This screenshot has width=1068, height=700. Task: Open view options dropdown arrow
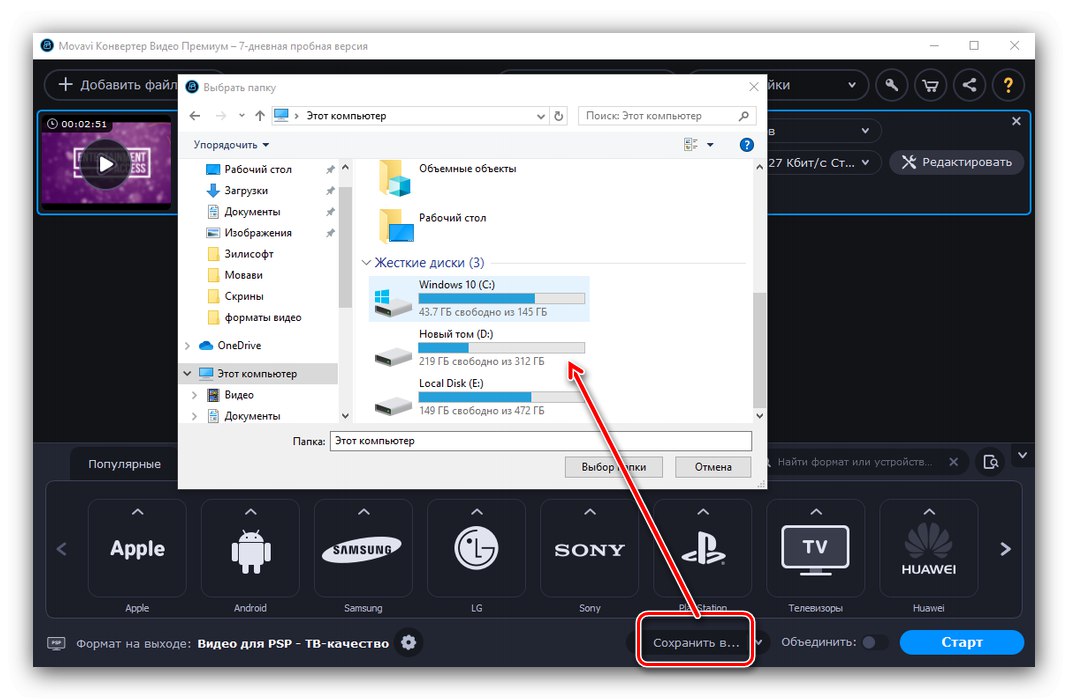[x=710, y=144]
